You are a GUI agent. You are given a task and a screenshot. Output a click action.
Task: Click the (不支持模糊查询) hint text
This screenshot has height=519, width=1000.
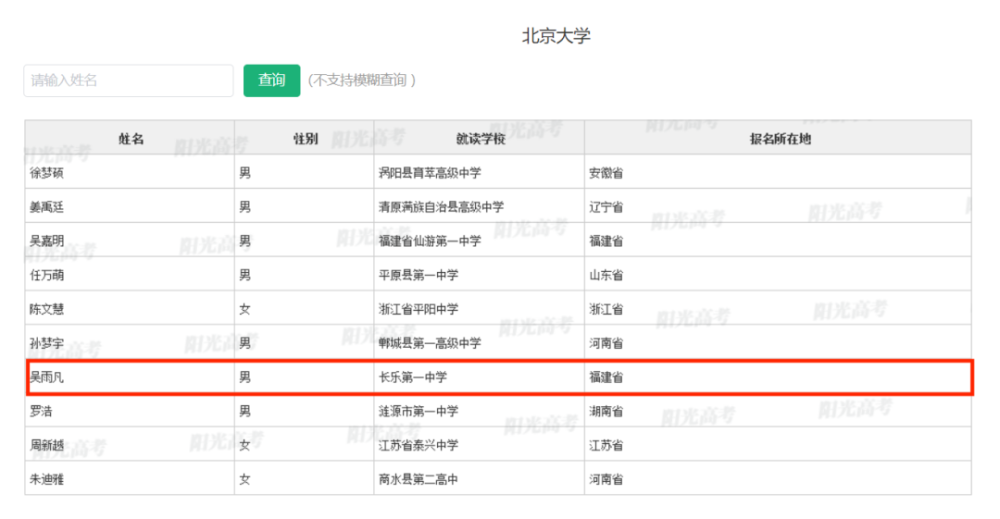point(362,80)
